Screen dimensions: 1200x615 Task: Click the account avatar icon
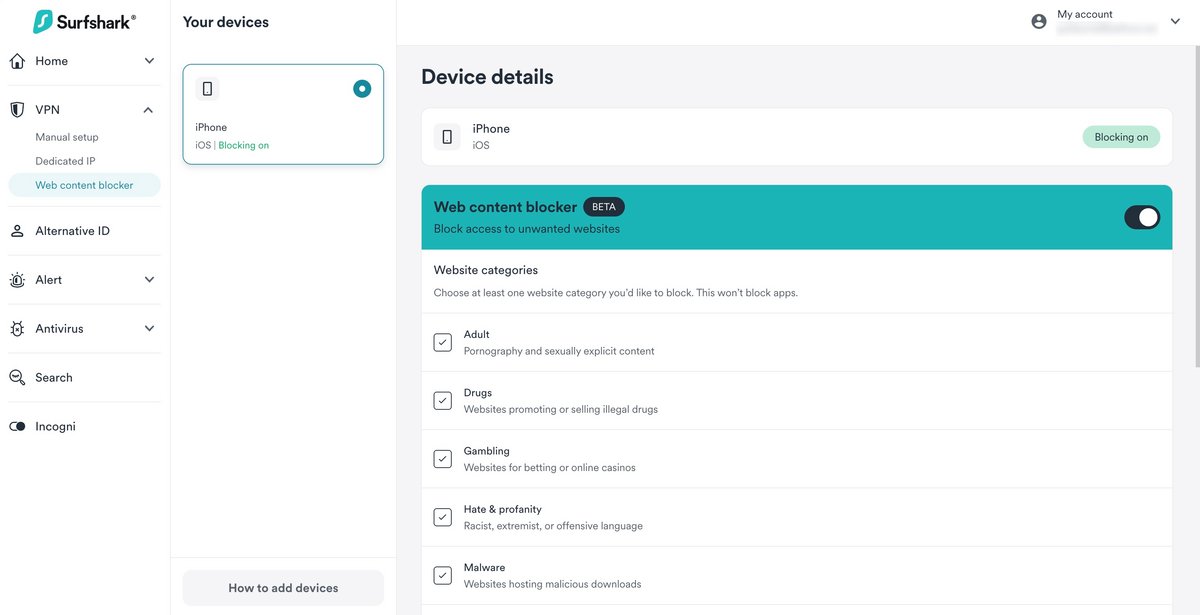[1039, 21]
